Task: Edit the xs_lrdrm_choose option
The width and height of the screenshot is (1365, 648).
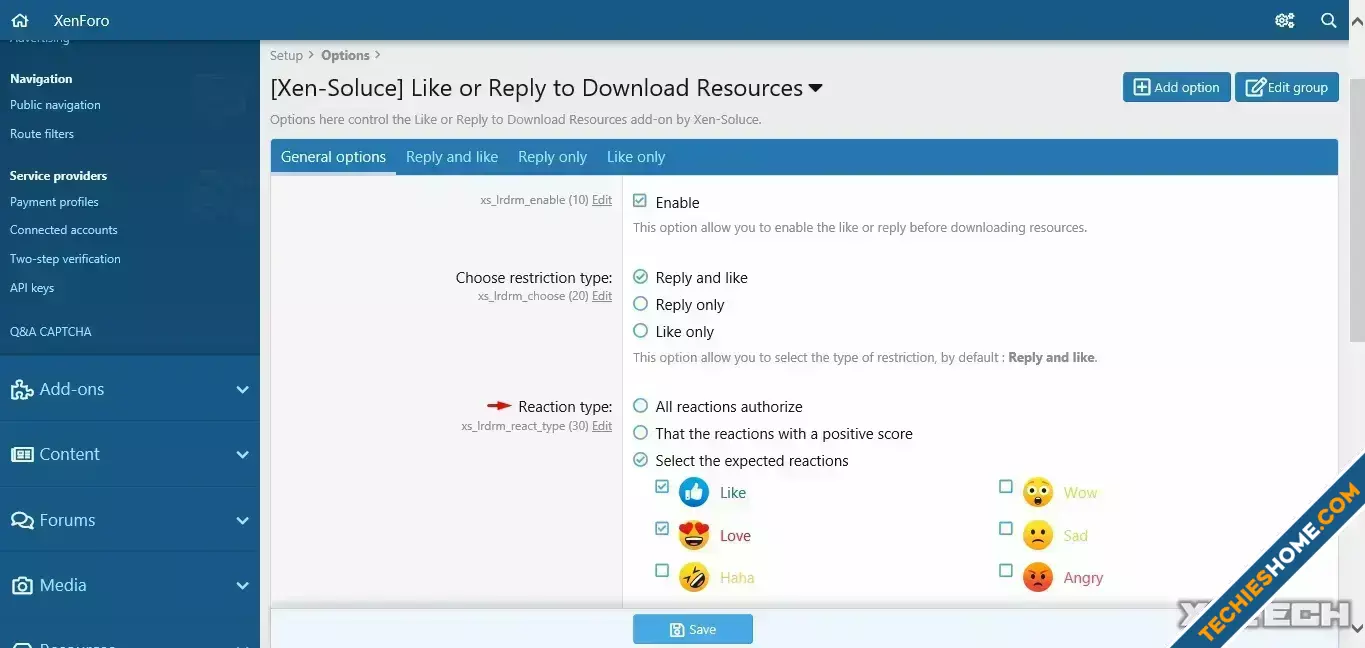Action: pos(602,296)
